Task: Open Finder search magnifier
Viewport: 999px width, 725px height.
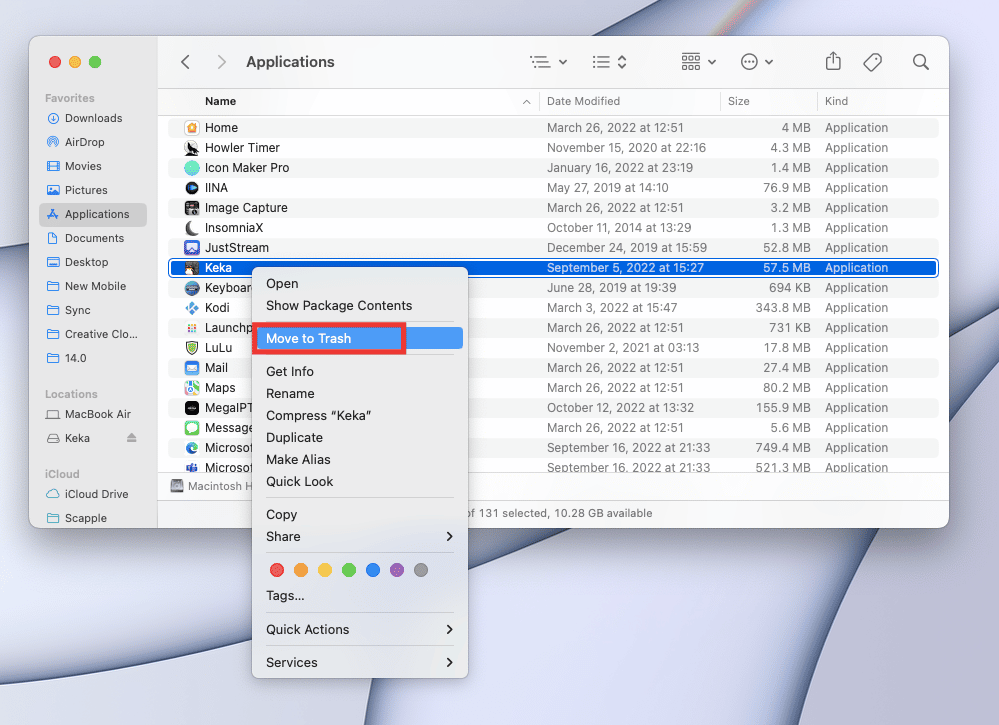Action: pos(921,62)
